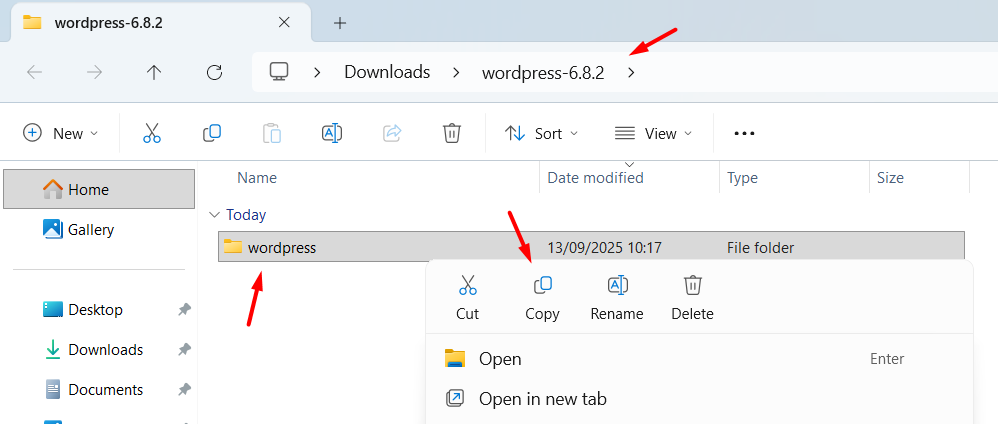Click the Delete trash icon in toolbar
Image resolution: width=998 pixels, height=424 pixels.
[452, 133]
